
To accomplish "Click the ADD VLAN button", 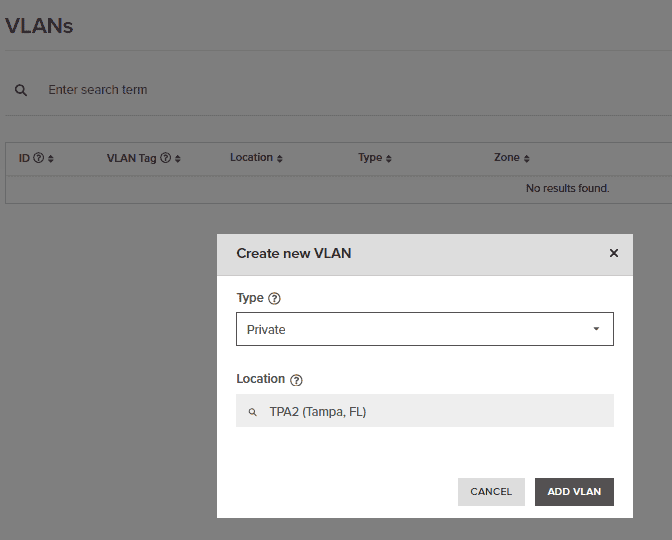I will pyautogui.click(x=574, y=492).
